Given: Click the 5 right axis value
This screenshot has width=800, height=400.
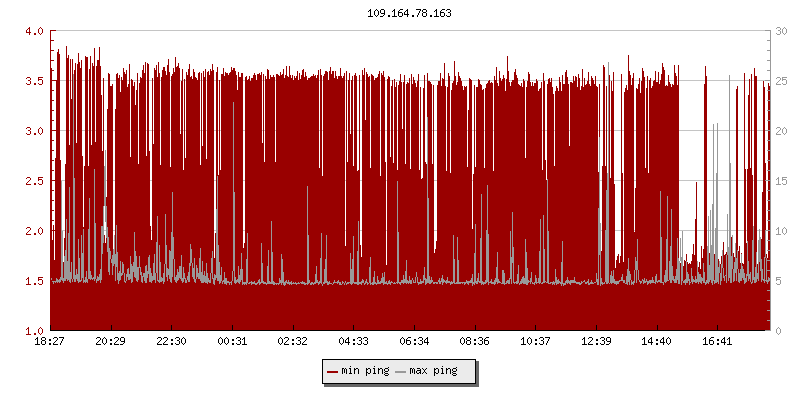Looking at the screenshot, I should pos(780,281).
